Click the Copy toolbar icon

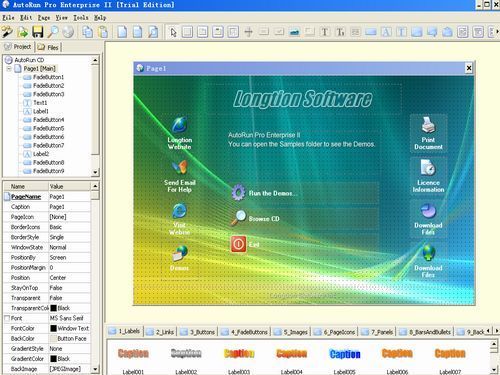[x=88, y=32]
